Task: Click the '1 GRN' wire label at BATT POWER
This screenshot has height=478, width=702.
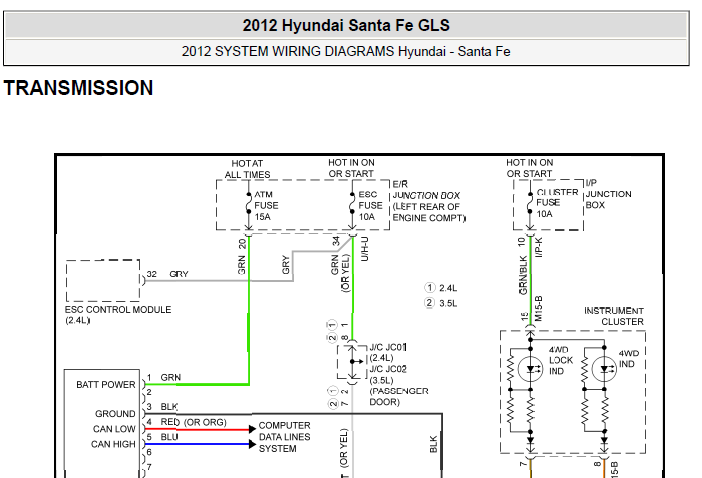Action: click(164, 377)
